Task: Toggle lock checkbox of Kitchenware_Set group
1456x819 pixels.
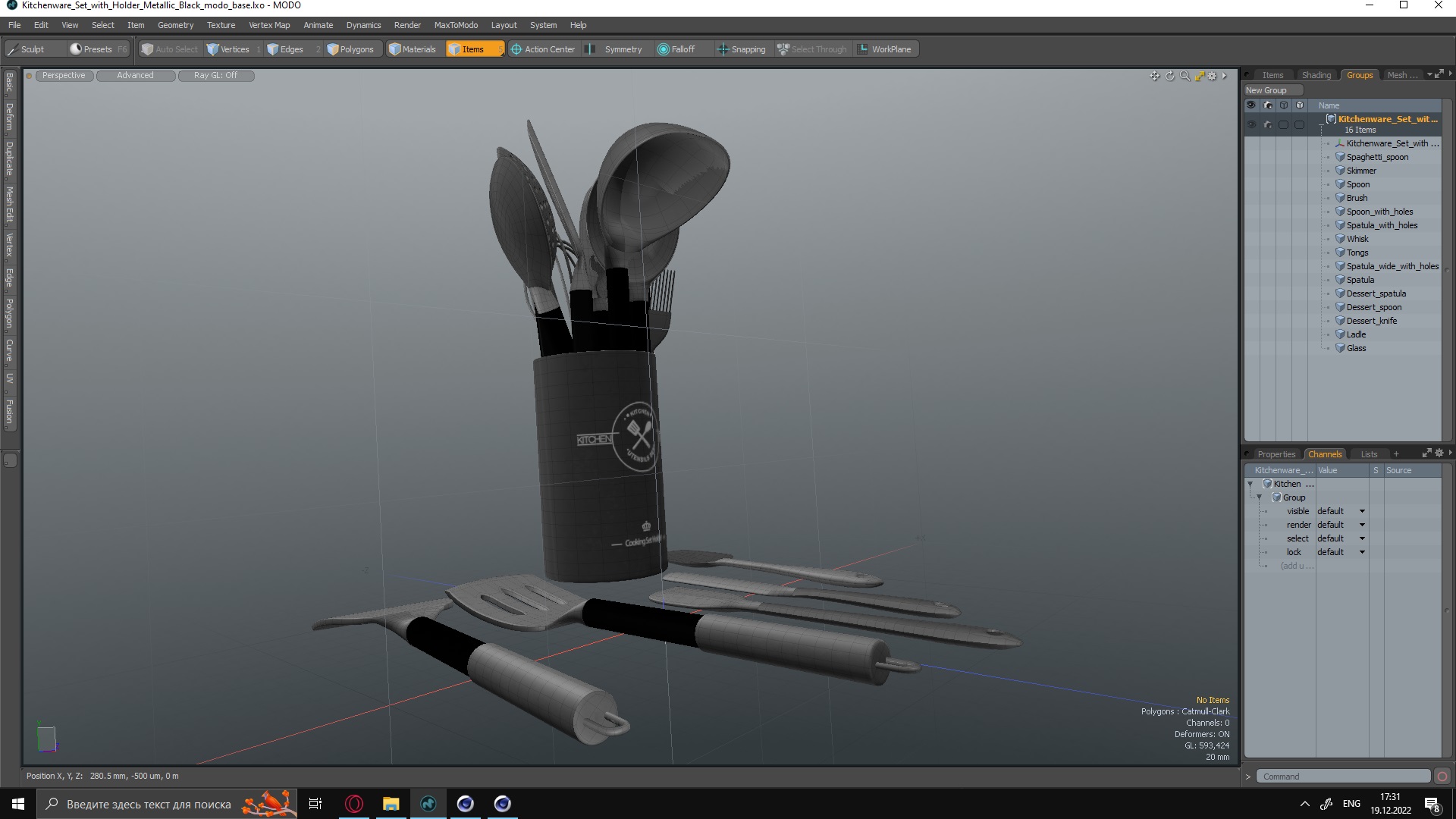Action: pos(1299,124)
